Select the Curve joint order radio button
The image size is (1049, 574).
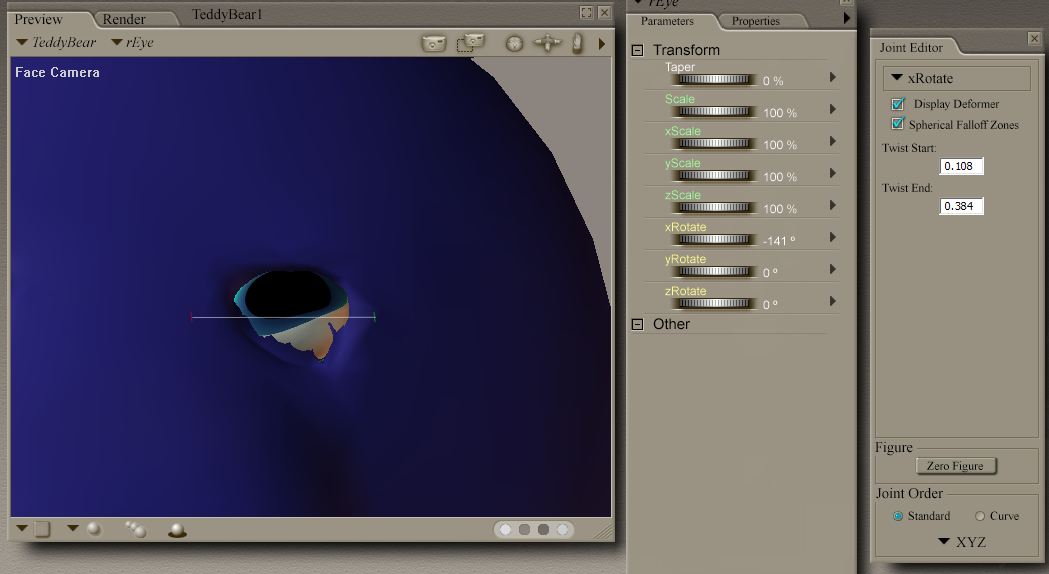coord(980,516)
